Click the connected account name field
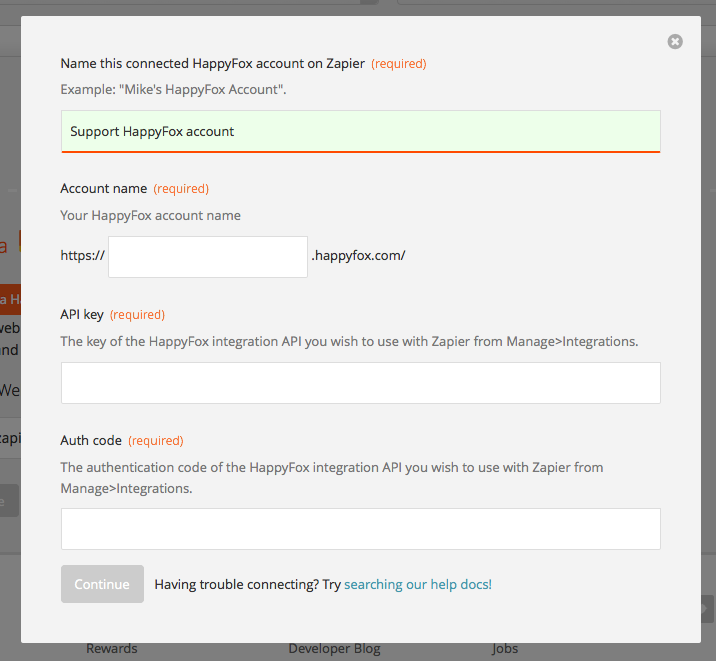The image size is (716, 661). [361, 131]
